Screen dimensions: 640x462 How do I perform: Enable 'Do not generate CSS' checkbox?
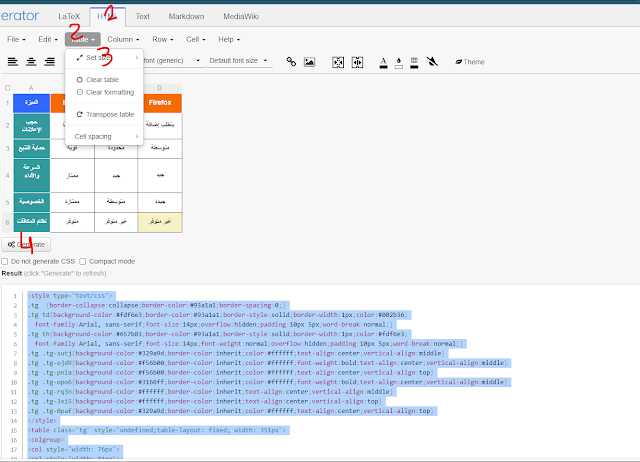click(x=7, y=261)
